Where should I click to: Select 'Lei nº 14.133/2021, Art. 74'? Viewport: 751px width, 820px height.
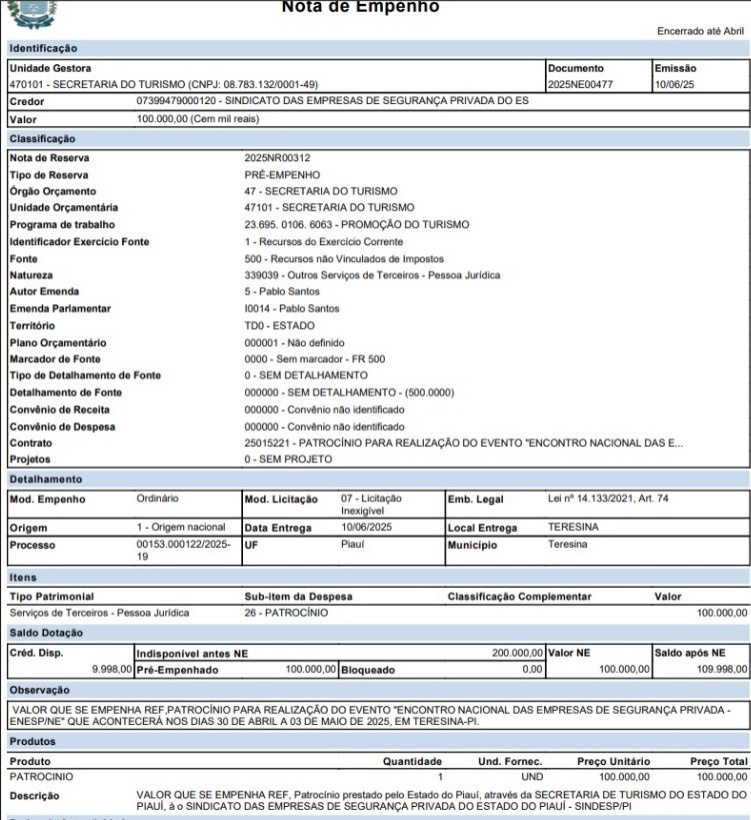click(x=608, y=498)
